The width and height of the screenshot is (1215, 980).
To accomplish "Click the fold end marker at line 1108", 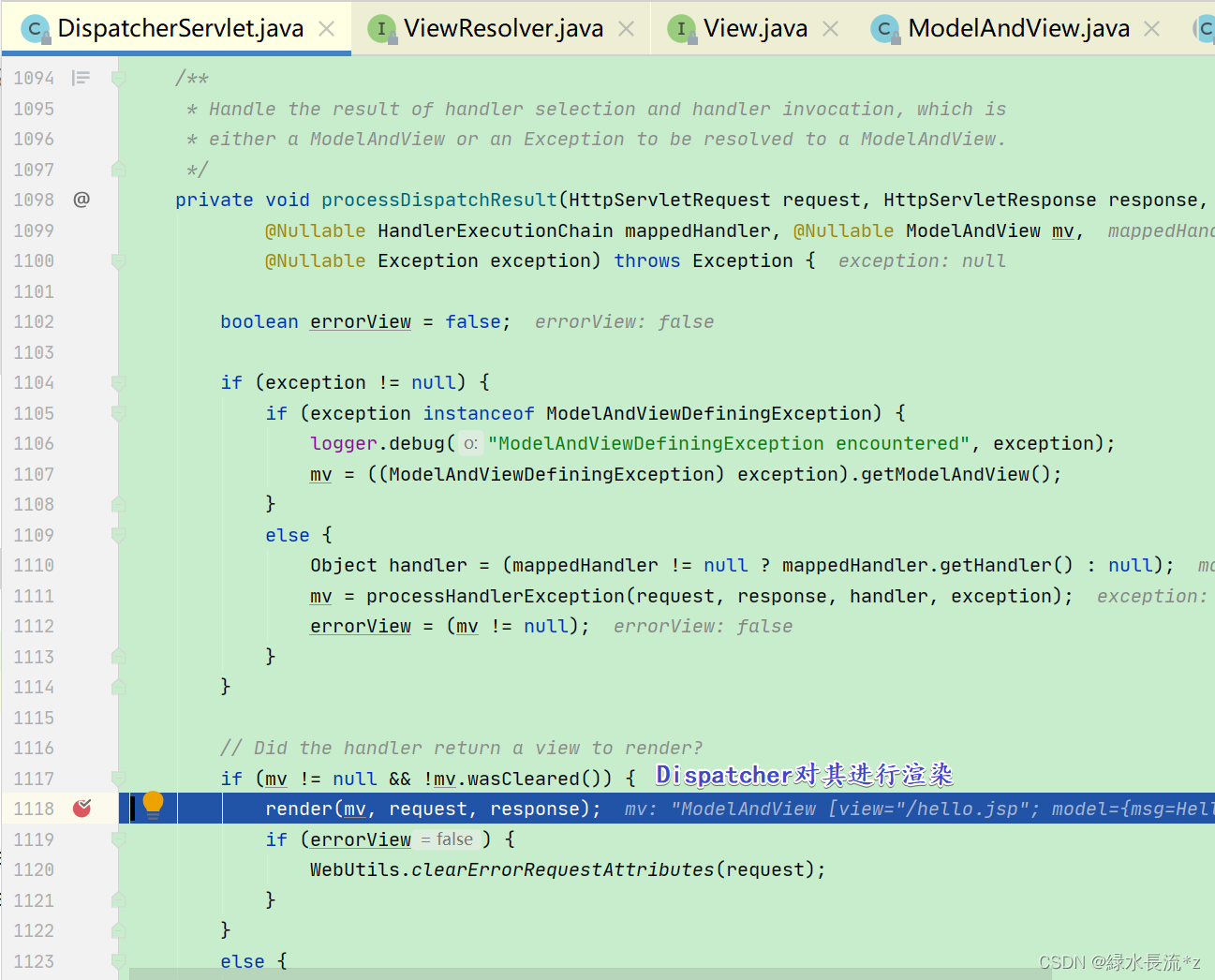I will (x=118, y=504).
